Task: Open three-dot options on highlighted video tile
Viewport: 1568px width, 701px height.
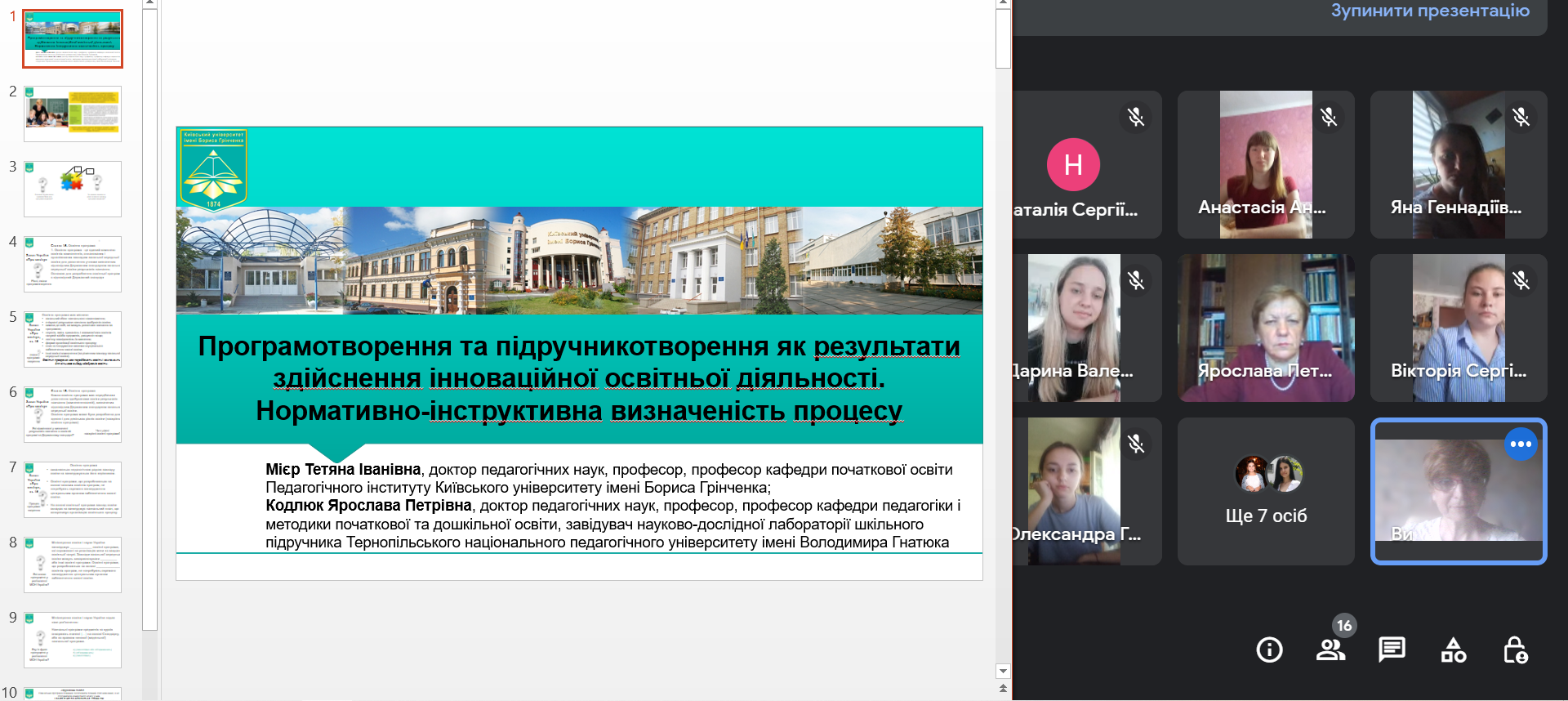Action: click(x=1521, y=444)
